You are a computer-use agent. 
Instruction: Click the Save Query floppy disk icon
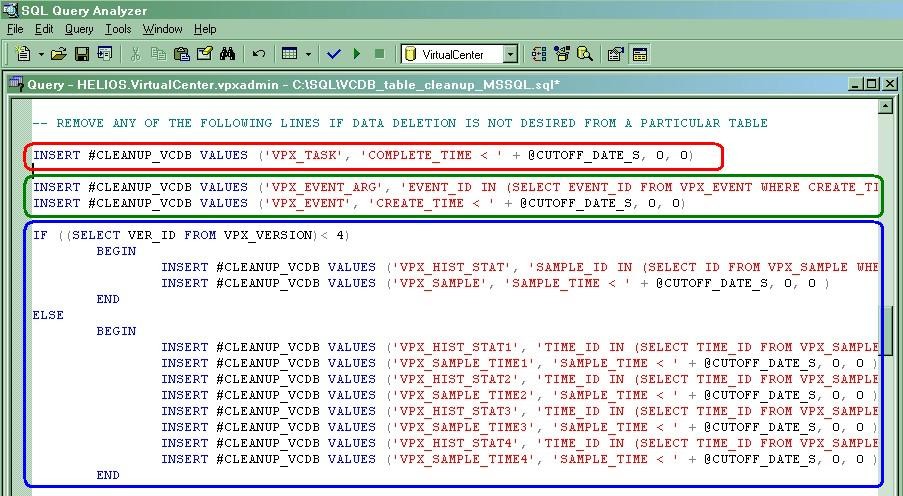click(81, 54)
